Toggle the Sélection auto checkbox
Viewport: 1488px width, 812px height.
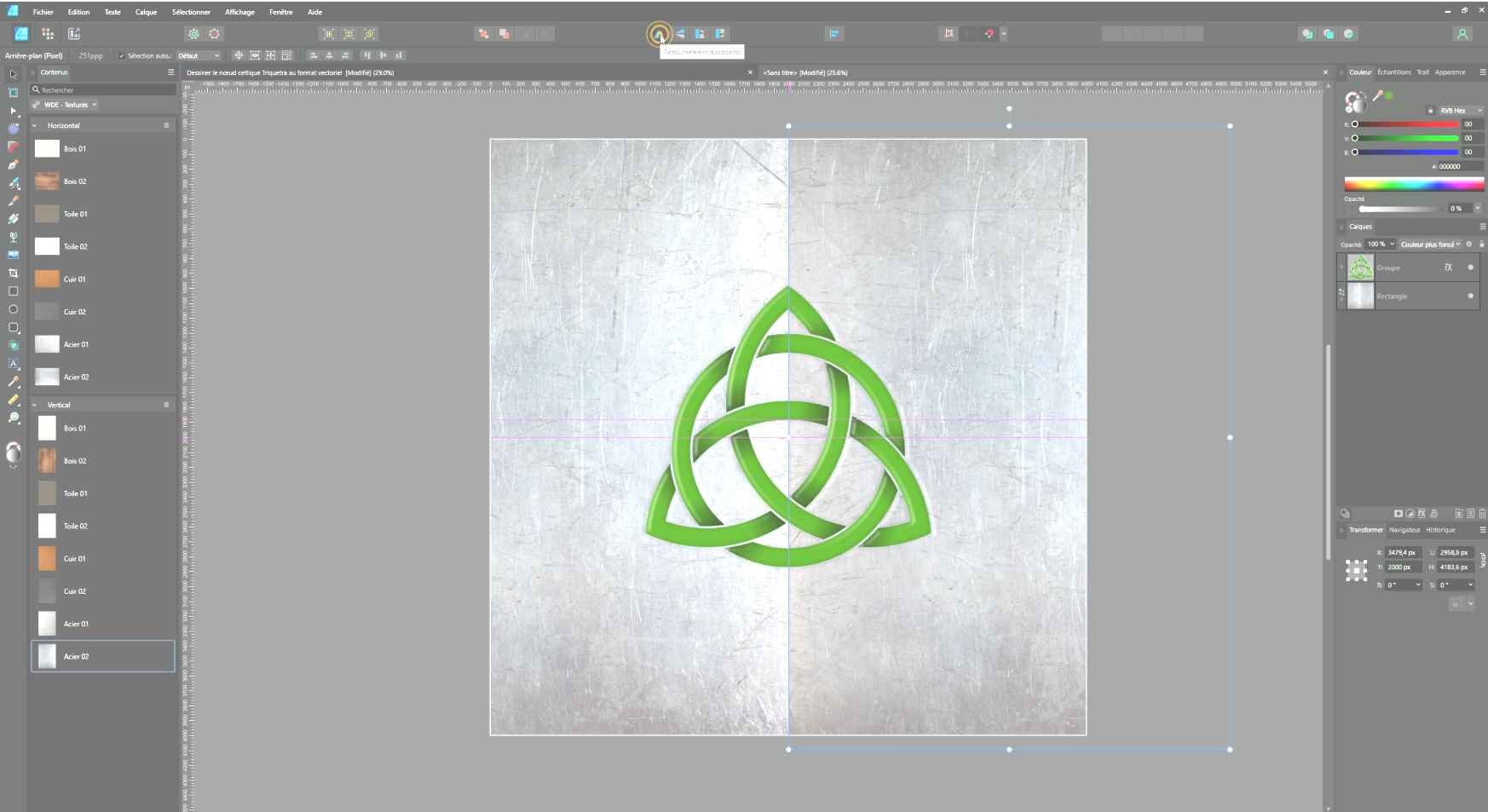(x=122, y=56)
